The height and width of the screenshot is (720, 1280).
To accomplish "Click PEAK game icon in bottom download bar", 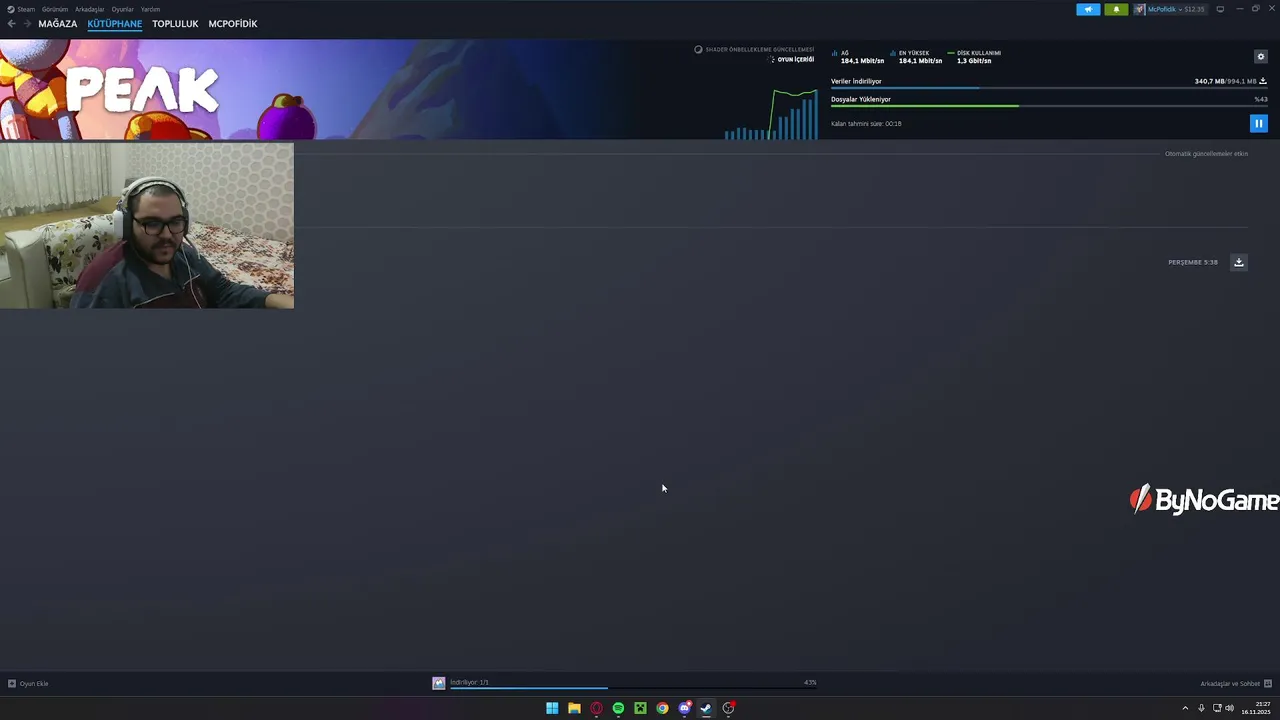I will point(439,683).
